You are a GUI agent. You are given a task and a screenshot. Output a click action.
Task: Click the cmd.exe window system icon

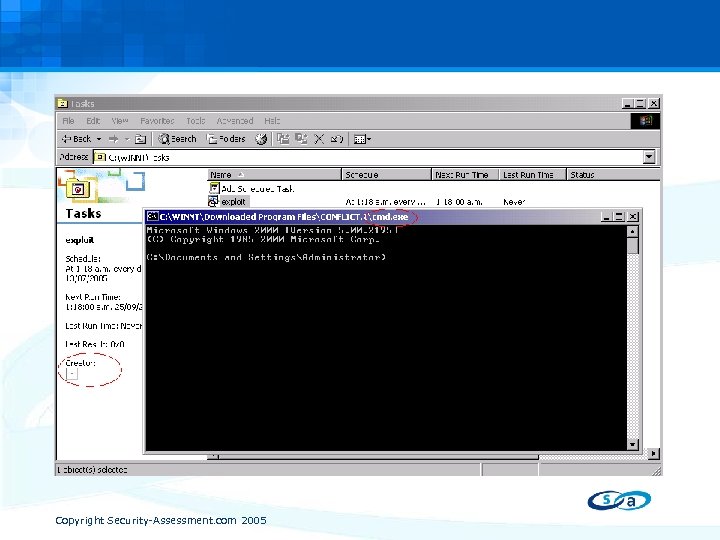coord(152,217)
